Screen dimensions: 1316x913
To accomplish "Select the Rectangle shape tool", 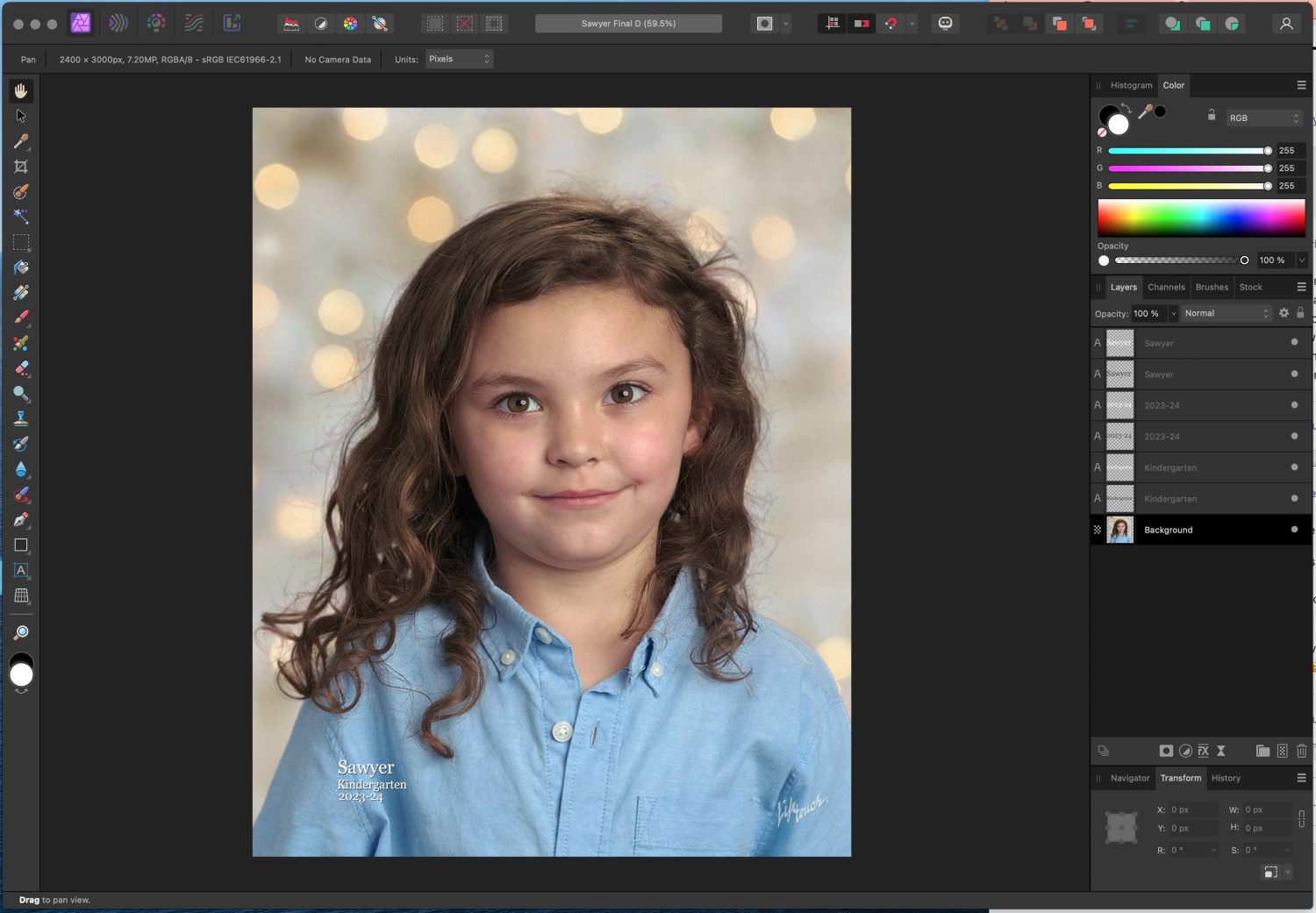I will 21,545.
